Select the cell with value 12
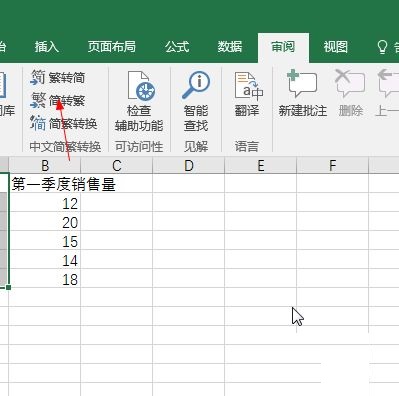 [45, 203]
